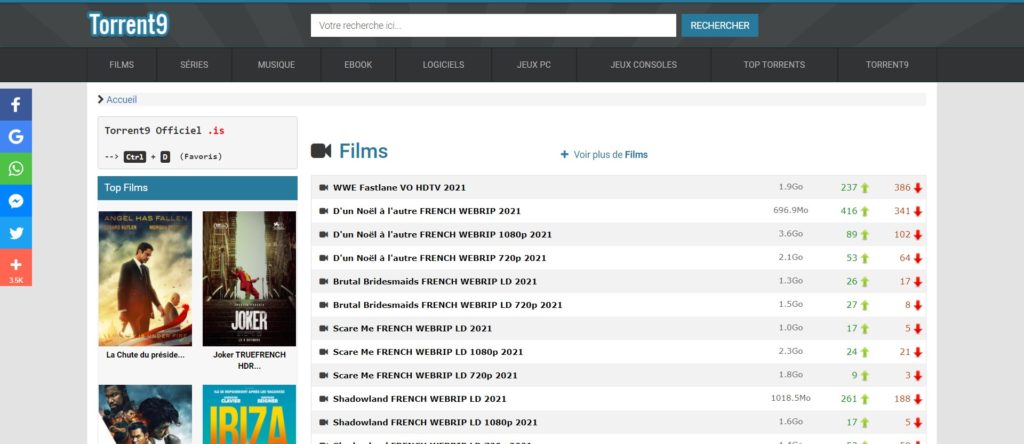This screenshot has width=1024, height=444.
Task: Open Scare Me FRENCH WEBRIP LD 720p 2021
Action: pyautogui.click(x=425, y=375)
